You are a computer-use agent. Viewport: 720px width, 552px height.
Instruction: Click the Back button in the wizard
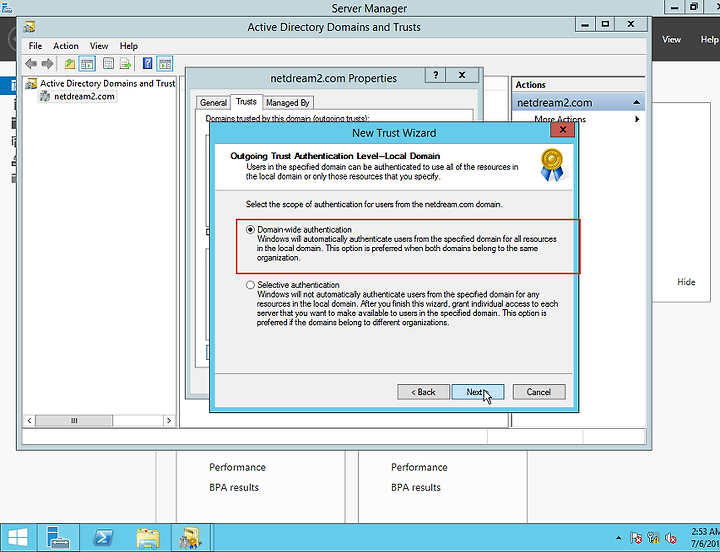tap(423, 392)
